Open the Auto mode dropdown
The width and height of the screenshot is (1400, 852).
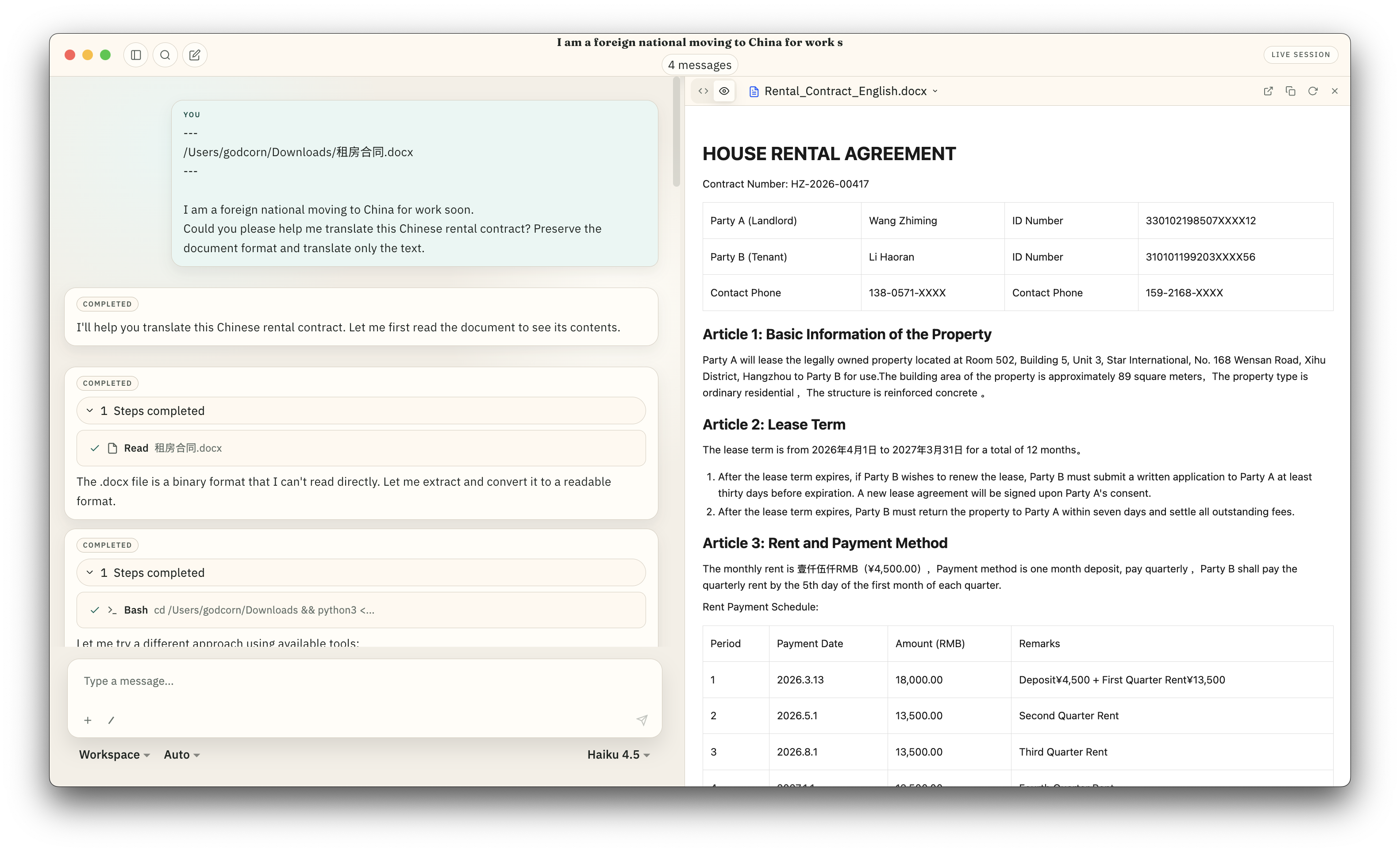tap(182, 754)
